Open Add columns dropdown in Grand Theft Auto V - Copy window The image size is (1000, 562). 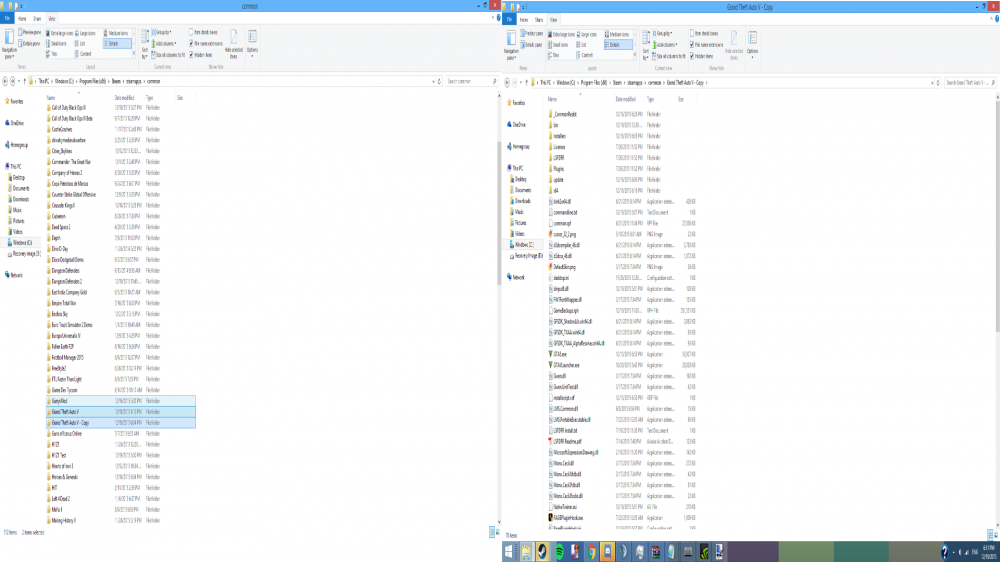(x=665, y=45)
